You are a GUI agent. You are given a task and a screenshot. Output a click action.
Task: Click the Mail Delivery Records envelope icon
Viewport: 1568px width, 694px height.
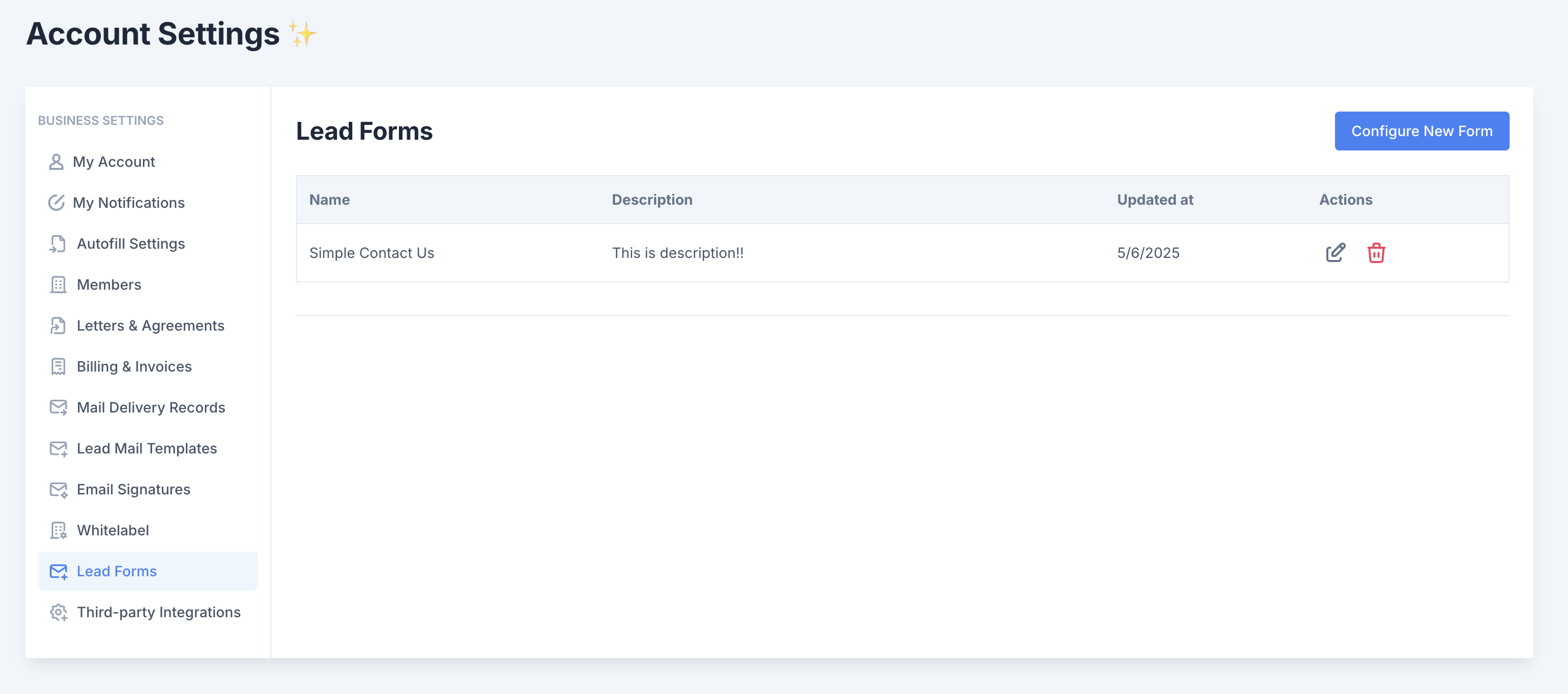click(58, 407)
